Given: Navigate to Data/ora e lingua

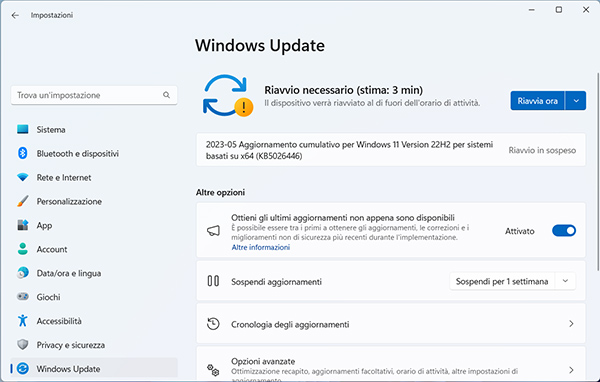Looking at the screenshot, I should [x=94, y=273].
